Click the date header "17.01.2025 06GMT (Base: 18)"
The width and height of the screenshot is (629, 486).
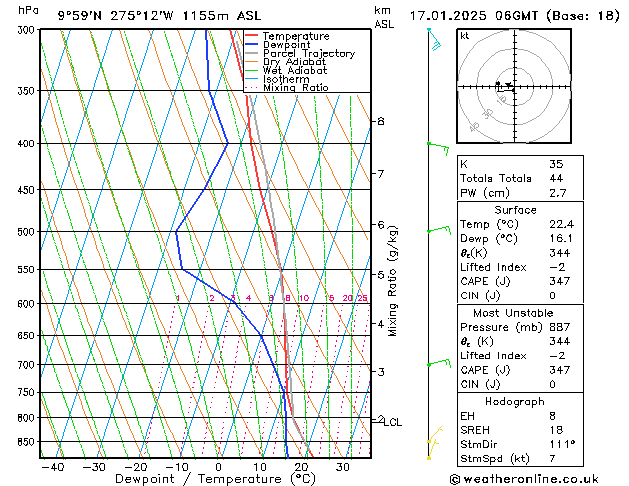[x=514, y=16]
